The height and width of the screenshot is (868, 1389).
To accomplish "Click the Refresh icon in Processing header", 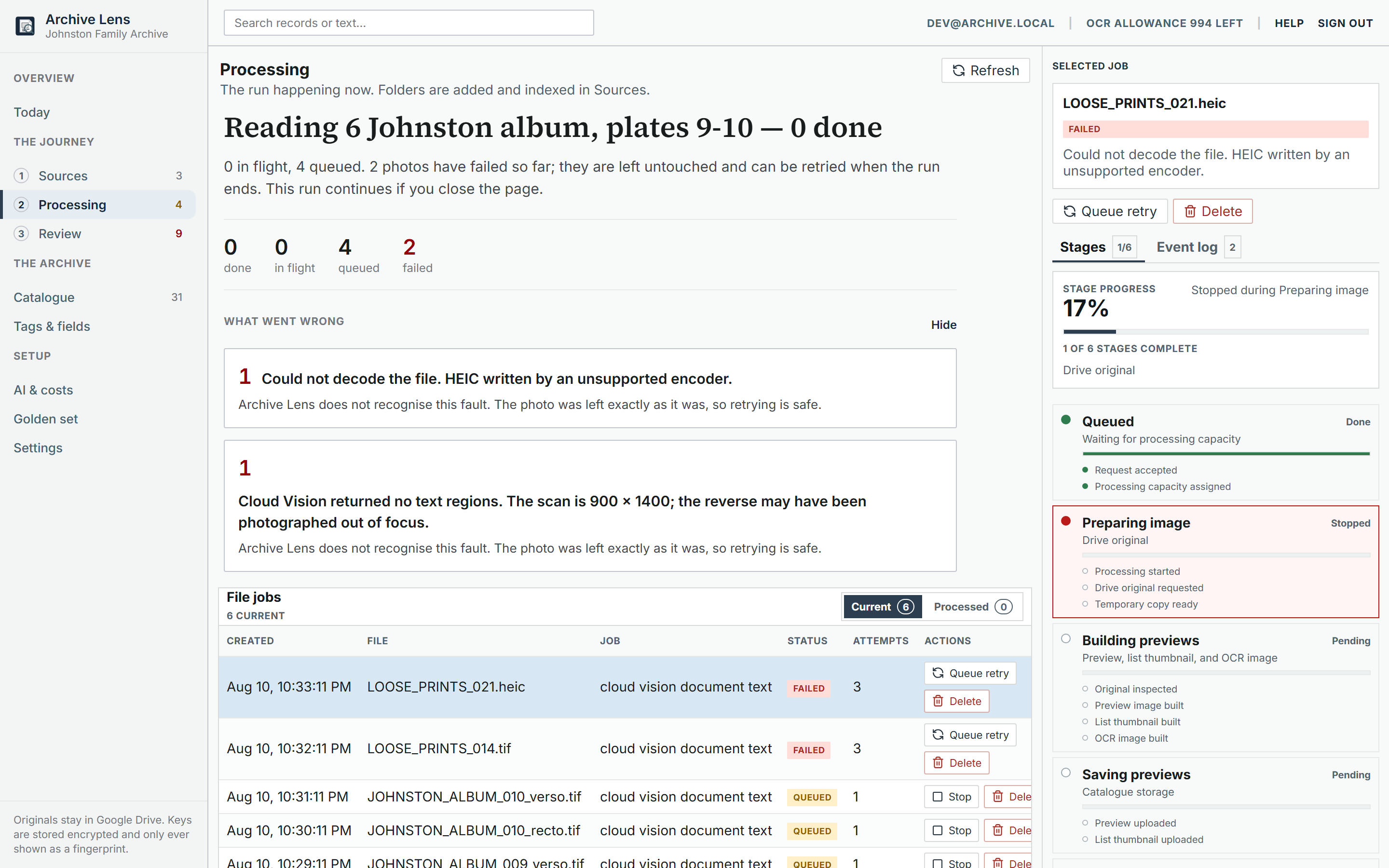I will (x=958, y=70).
